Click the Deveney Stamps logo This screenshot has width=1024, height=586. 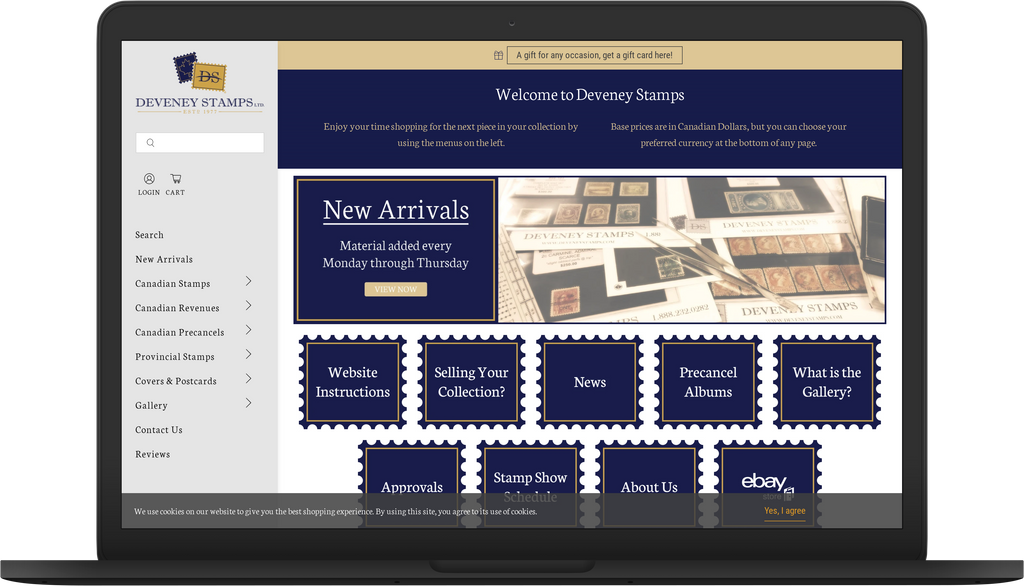(x=200, y=84)
